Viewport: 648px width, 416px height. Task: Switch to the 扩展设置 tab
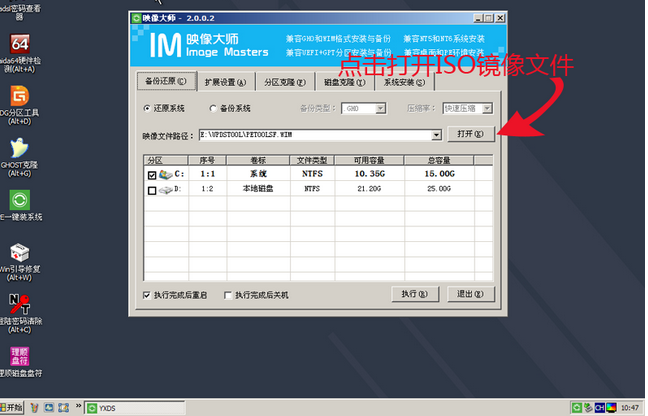(226, 82)
